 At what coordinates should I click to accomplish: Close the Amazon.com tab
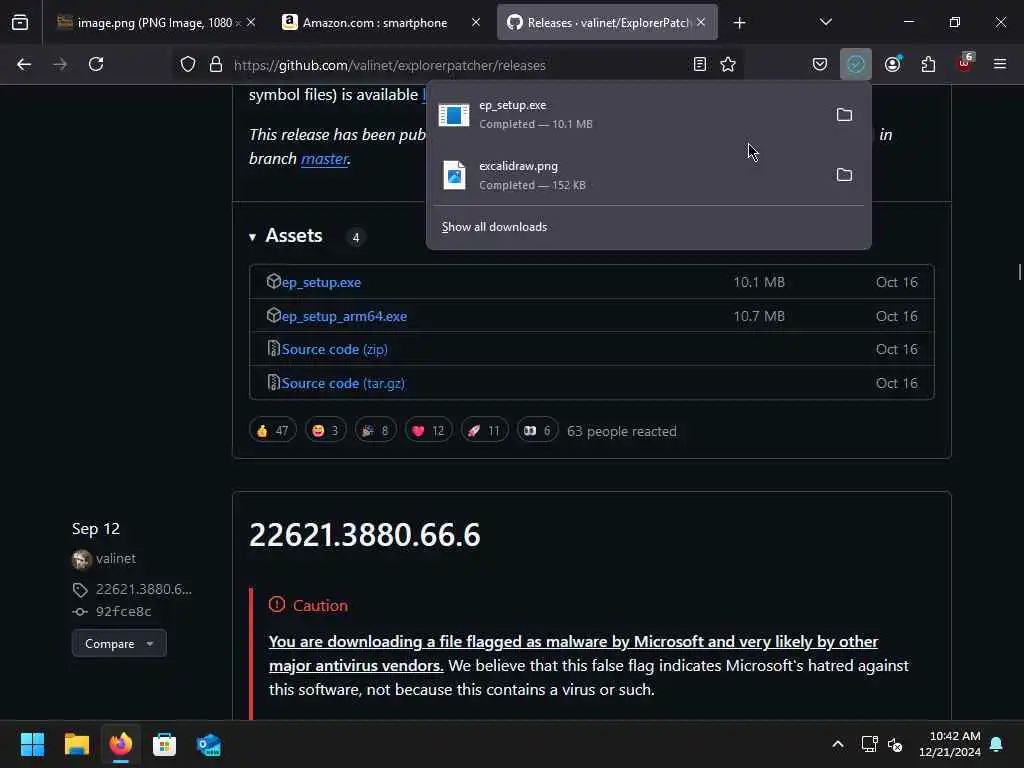click(x=476, y=22)
